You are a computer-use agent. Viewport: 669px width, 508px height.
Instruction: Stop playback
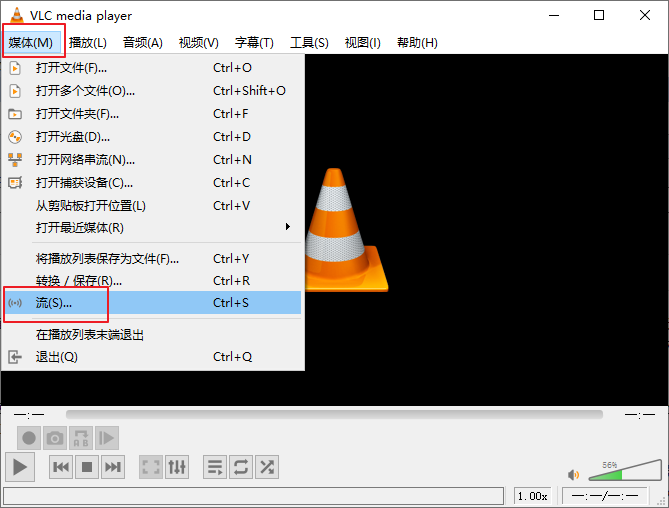point(87,467)
